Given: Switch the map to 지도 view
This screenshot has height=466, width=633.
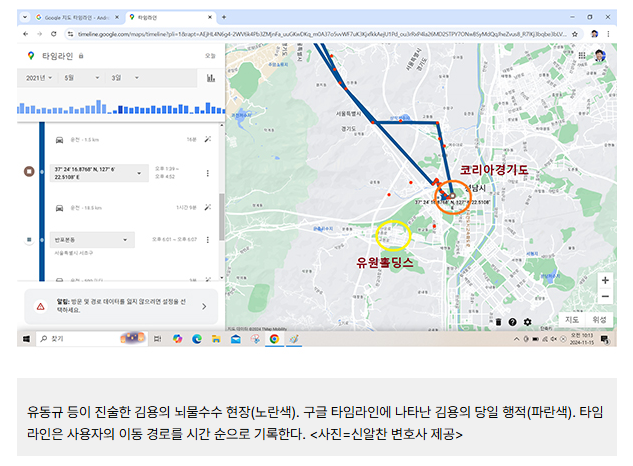Looking at the screenshot, I should point(572,319).
